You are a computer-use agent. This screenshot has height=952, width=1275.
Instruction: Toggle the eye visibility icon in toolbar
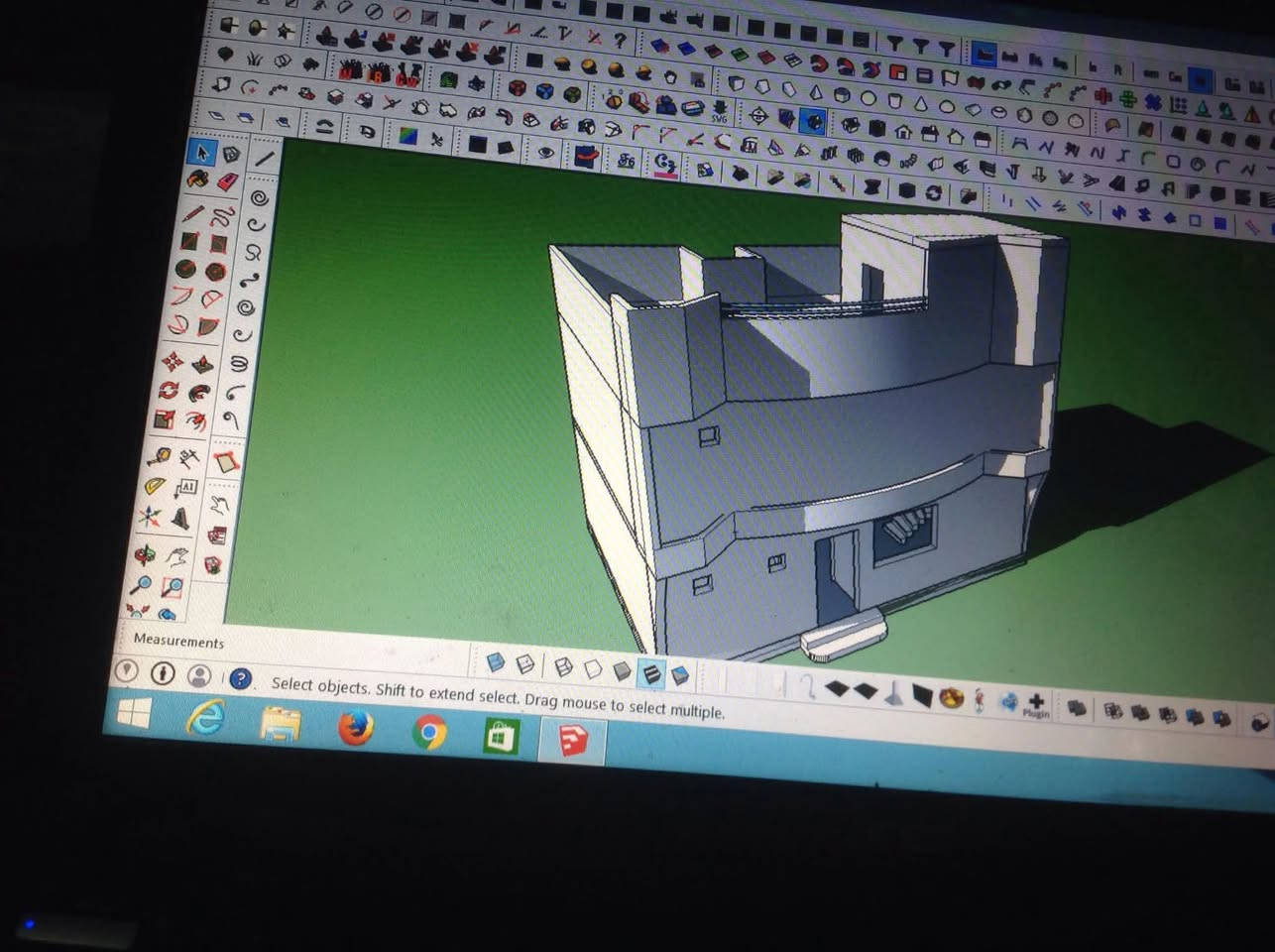click(x=544, y=152)
